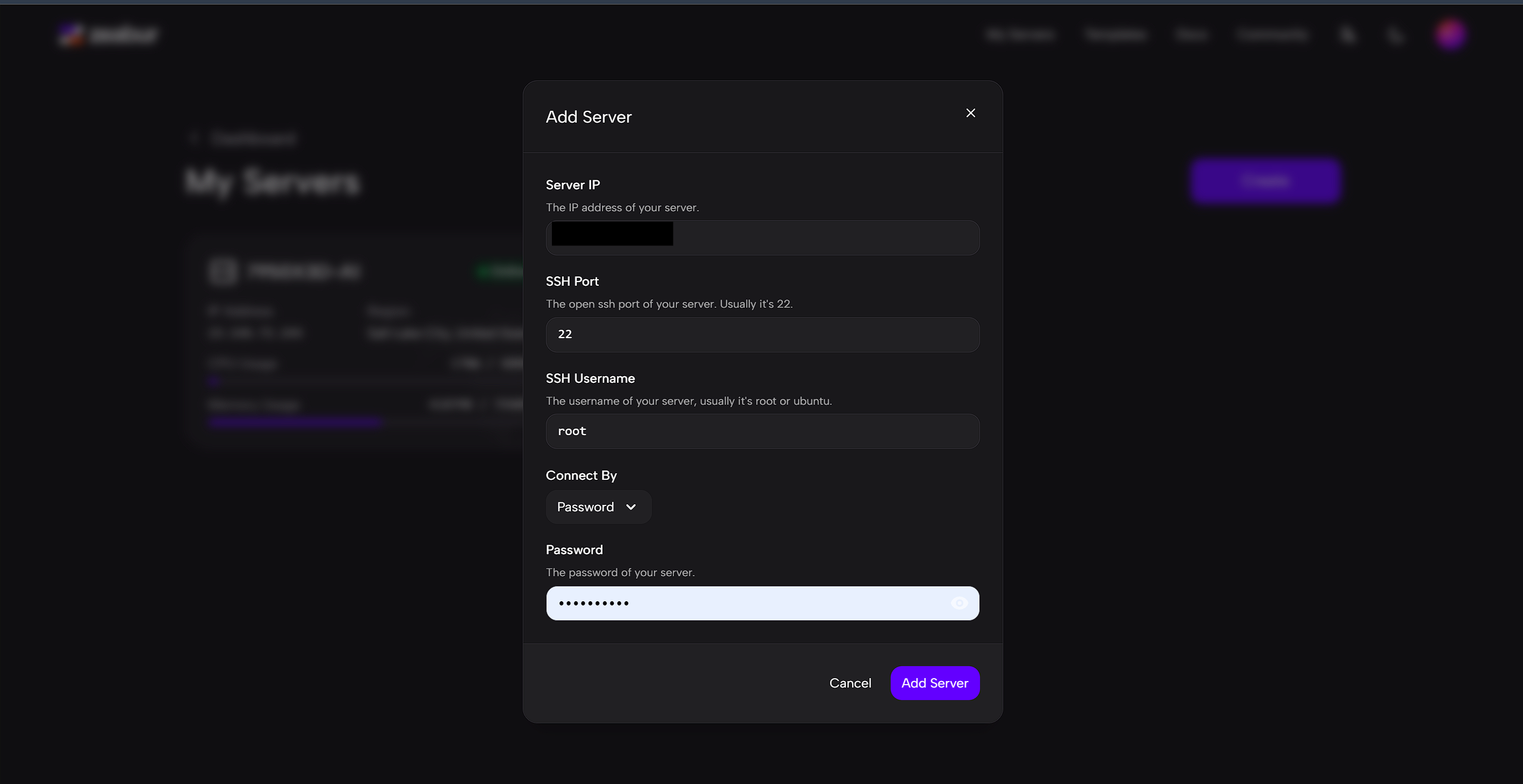This screenshot has height=784, width=1523.
Task: Click the masked Password input field
Action: tap(744, 603)
